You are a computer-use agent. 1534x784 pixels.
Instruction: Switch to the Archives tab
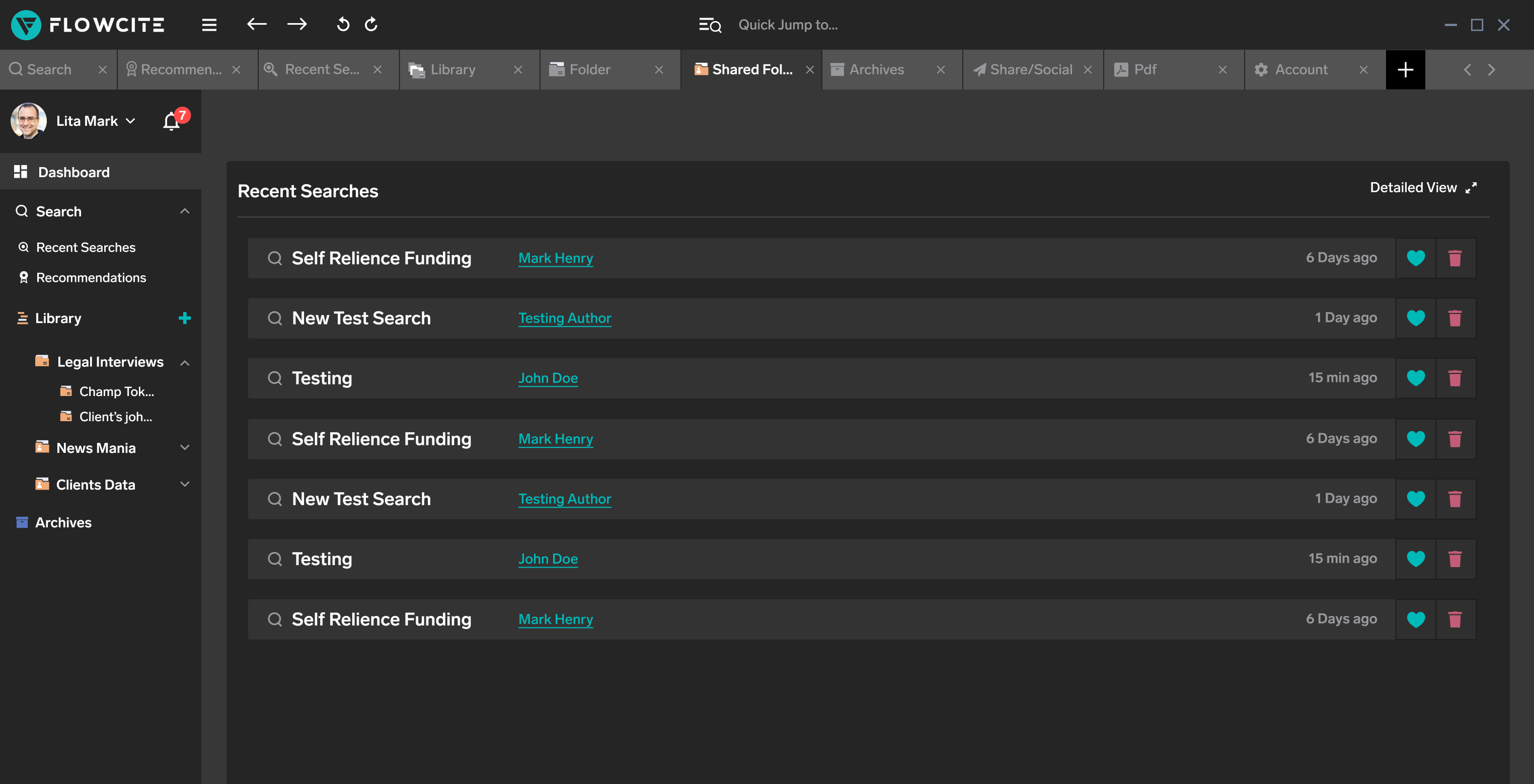[x=876, y=69]
